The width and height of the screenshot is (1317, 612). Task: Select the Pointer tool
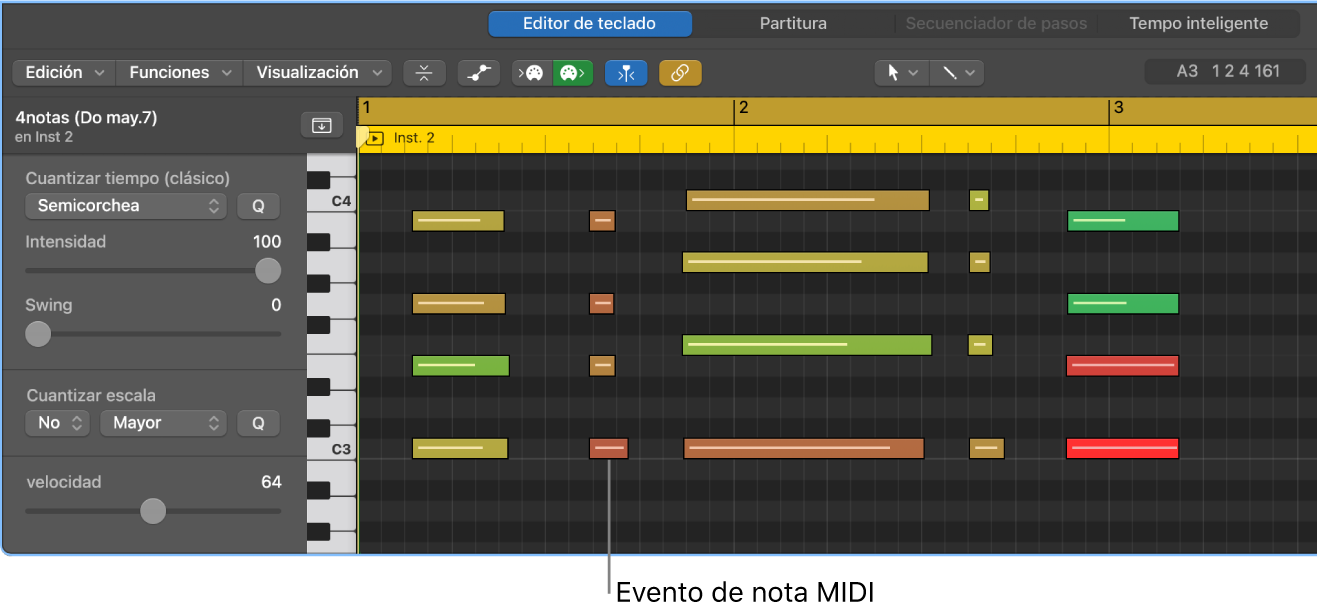893,72
